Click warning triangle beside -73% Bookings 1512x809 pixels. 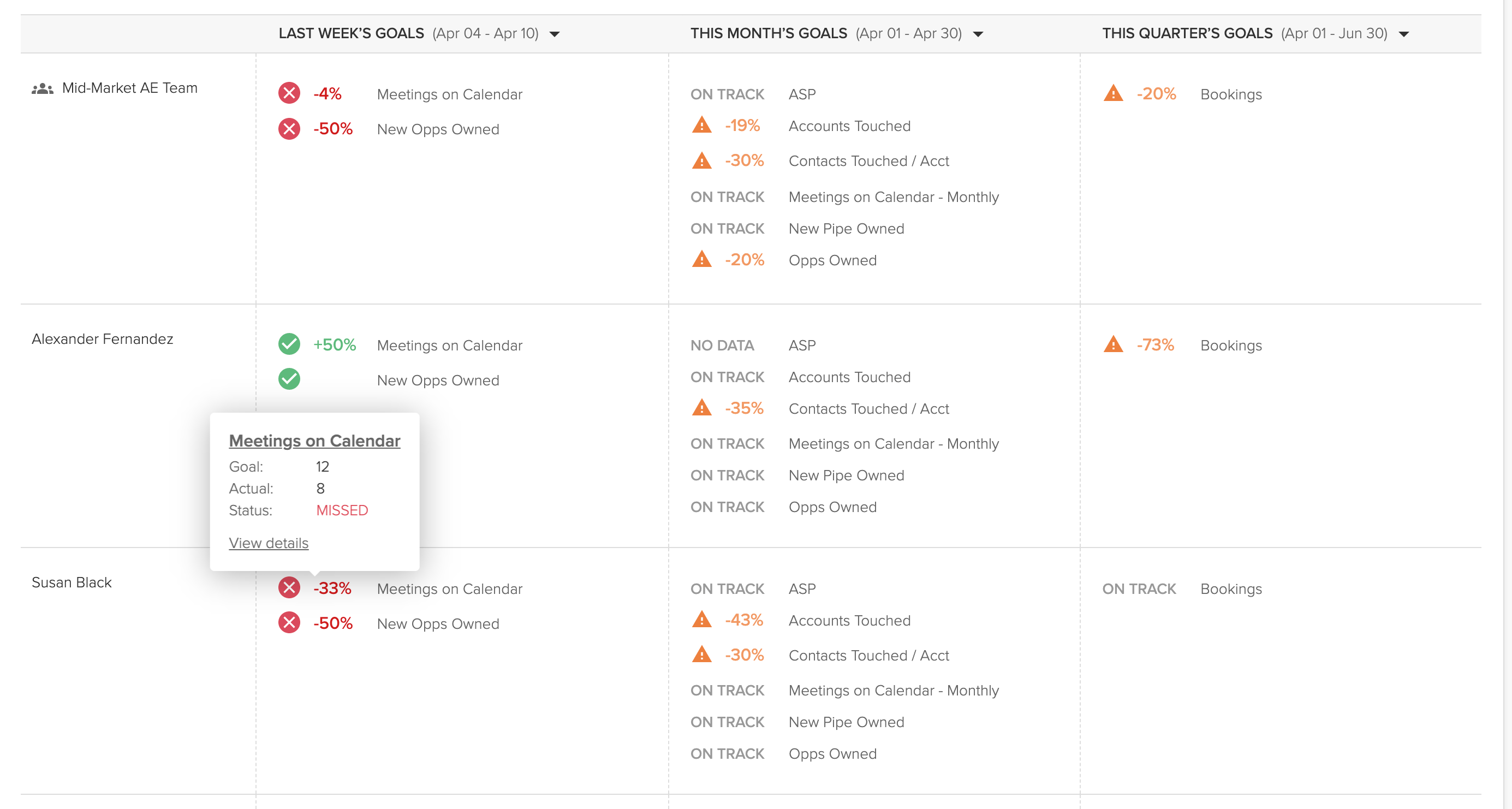[1113, 344]
